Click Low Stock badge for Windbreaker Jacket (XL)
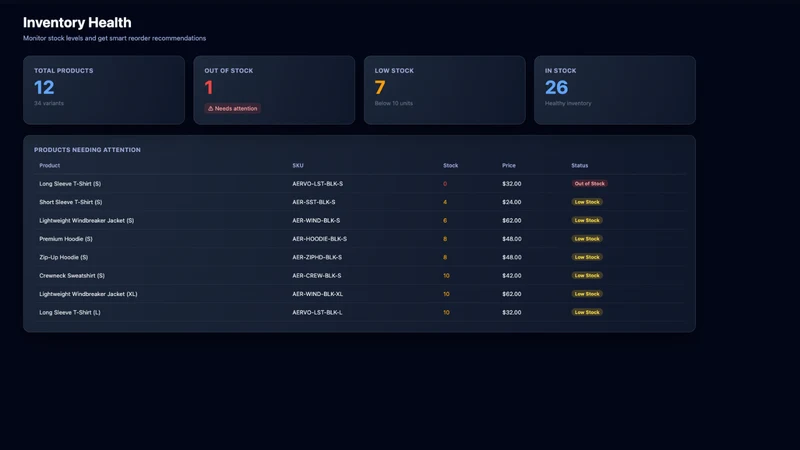Image resolution: width=800 pixels, height=450 pixels. (587, 294)
